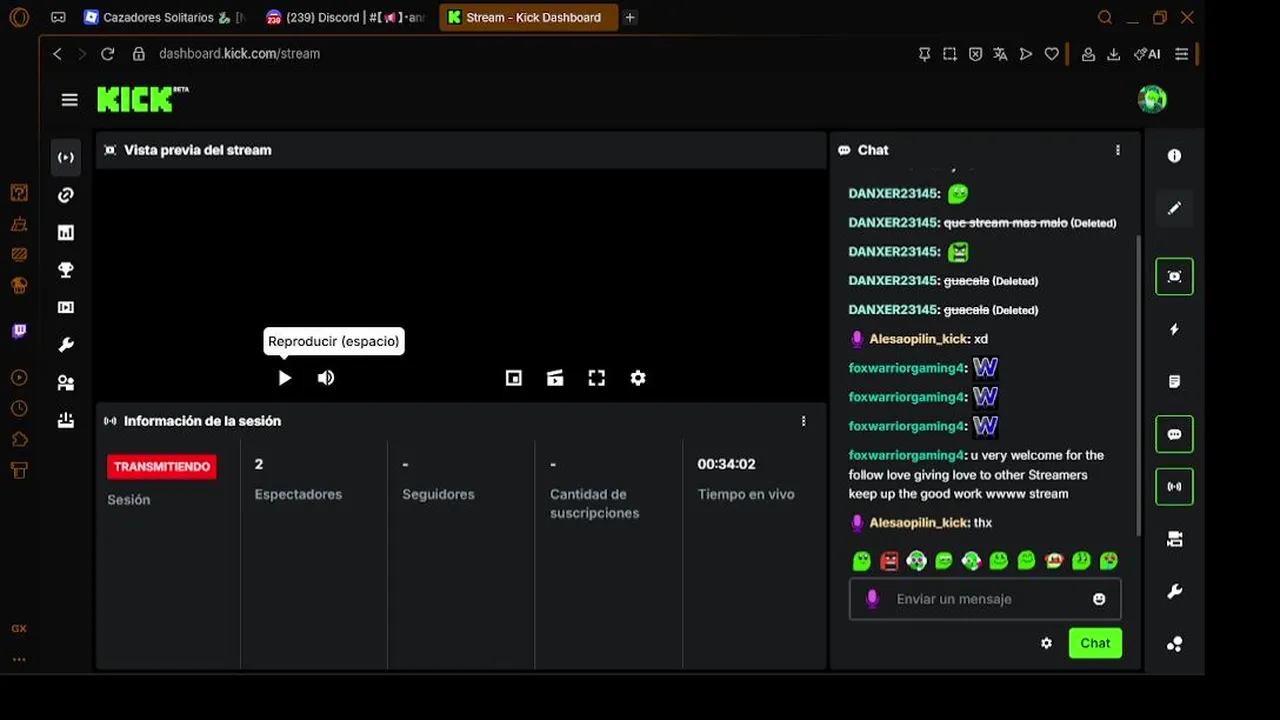The width and height of the screenshot is (1280, 720).
Task: Click the address bar URL dashboard.kick.com/stream
Action: coord(239,54)
